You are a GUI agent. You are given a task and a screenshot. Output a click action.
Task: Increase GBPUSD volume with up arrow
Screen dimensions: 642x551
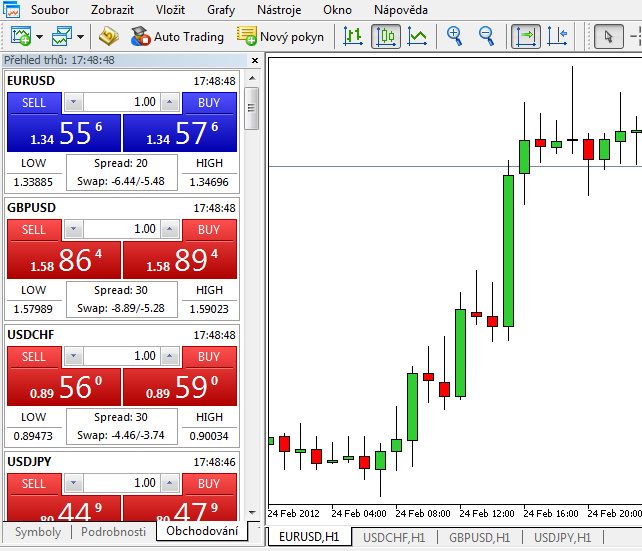(170, 229)
